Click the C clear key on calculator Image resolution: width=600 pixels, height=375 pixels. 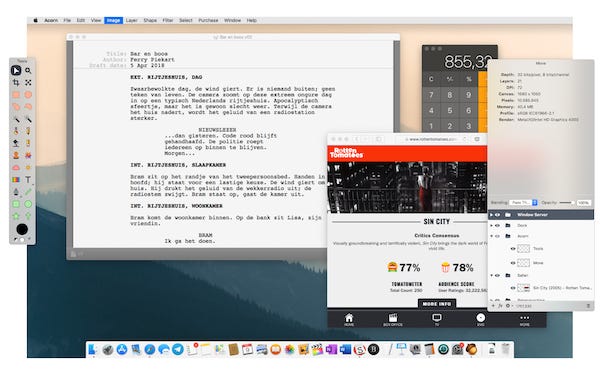[x=431, y=79]
